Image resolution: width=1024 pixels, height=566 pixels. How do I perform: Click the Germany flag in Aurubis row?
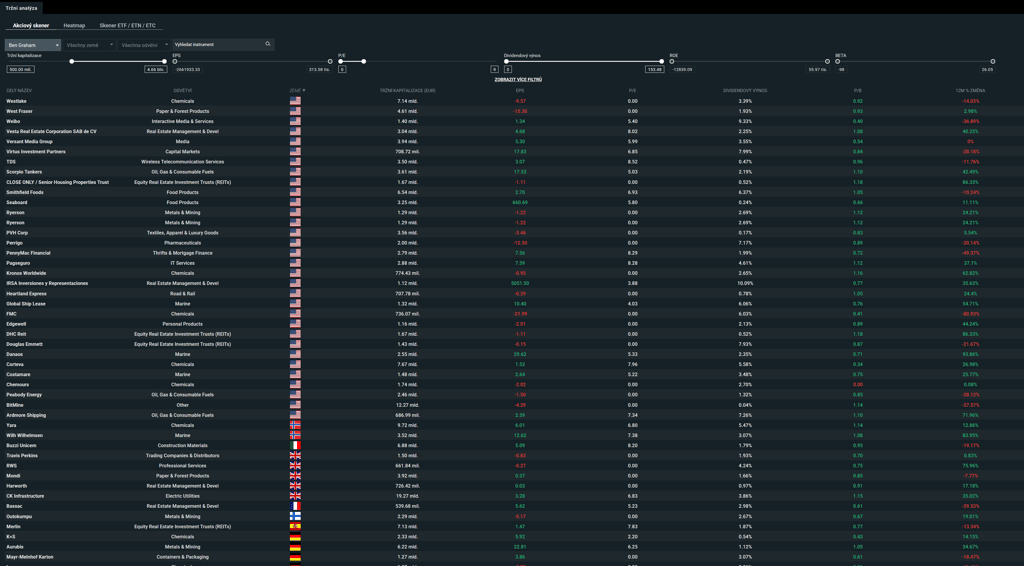295,547
